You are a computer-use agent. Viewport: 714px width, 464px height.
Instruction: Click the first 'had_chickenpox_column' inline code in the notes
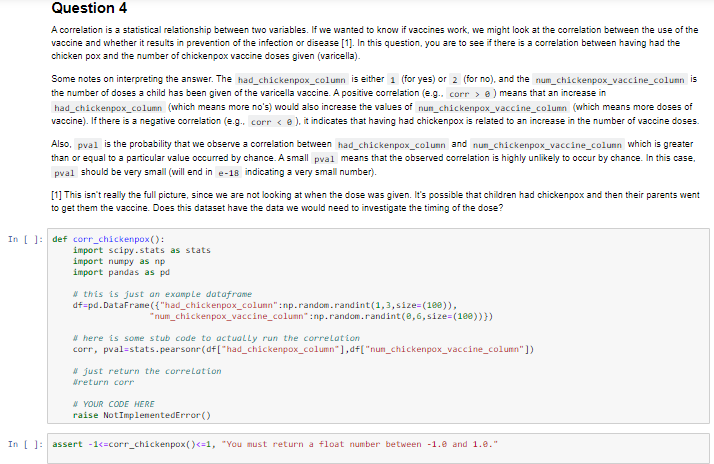pyautogui.click(x=292, y=80)
